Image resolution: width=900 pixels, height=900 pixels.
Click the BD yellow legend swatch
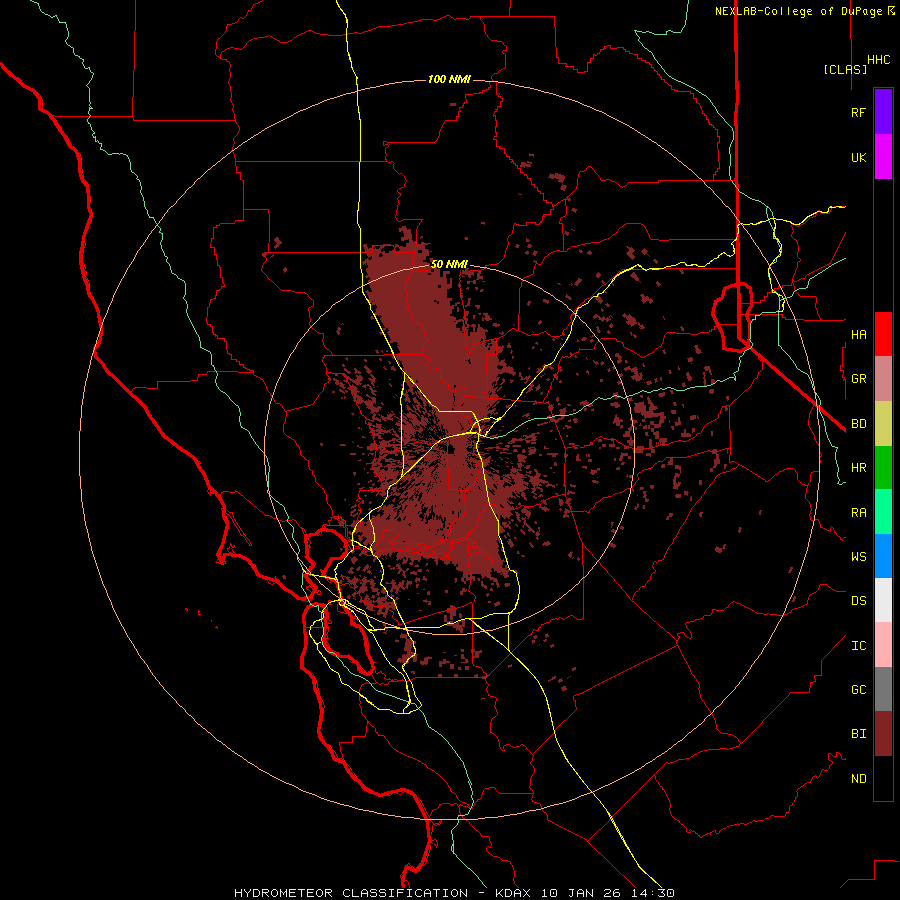[883, 424]
